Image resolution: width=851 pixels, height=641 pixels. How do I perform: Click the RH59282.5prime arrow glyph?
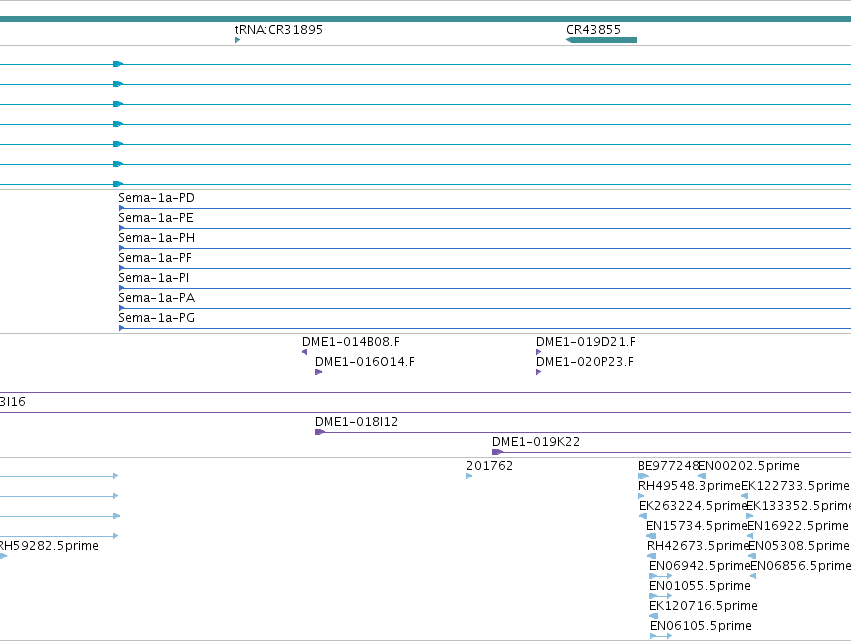[3, 556]
